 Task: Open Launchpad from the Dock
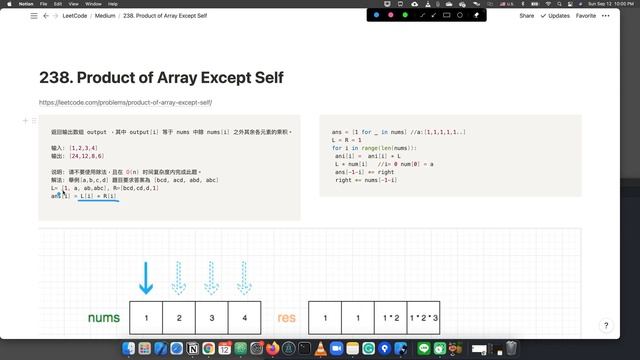[x=144, y=348]
